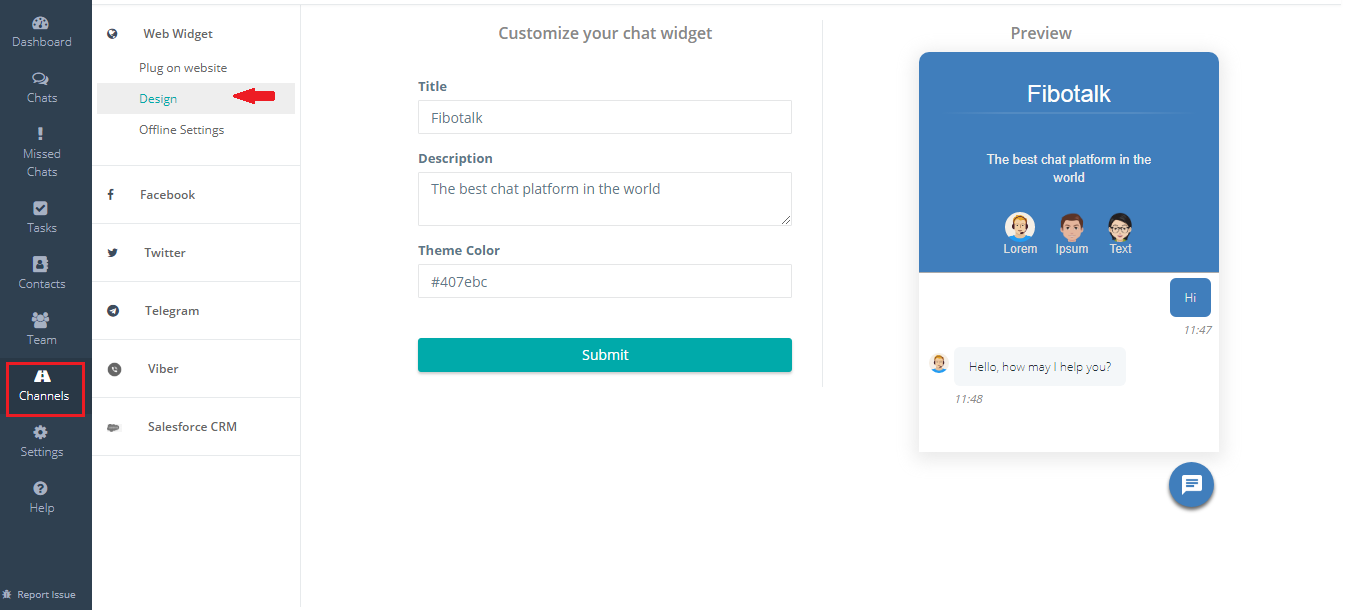Click the Theme Color field #407ebc
Viewport: 1353px width, 610px height.
click(605, 281)
